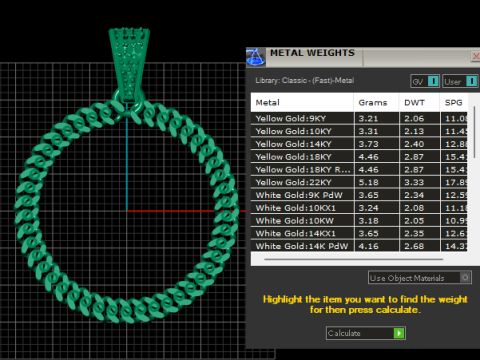Image resolution: width=480 pixels, height=360 pixels.
Task: Click the Metal Weights flask icon
Action: [256, 57]
